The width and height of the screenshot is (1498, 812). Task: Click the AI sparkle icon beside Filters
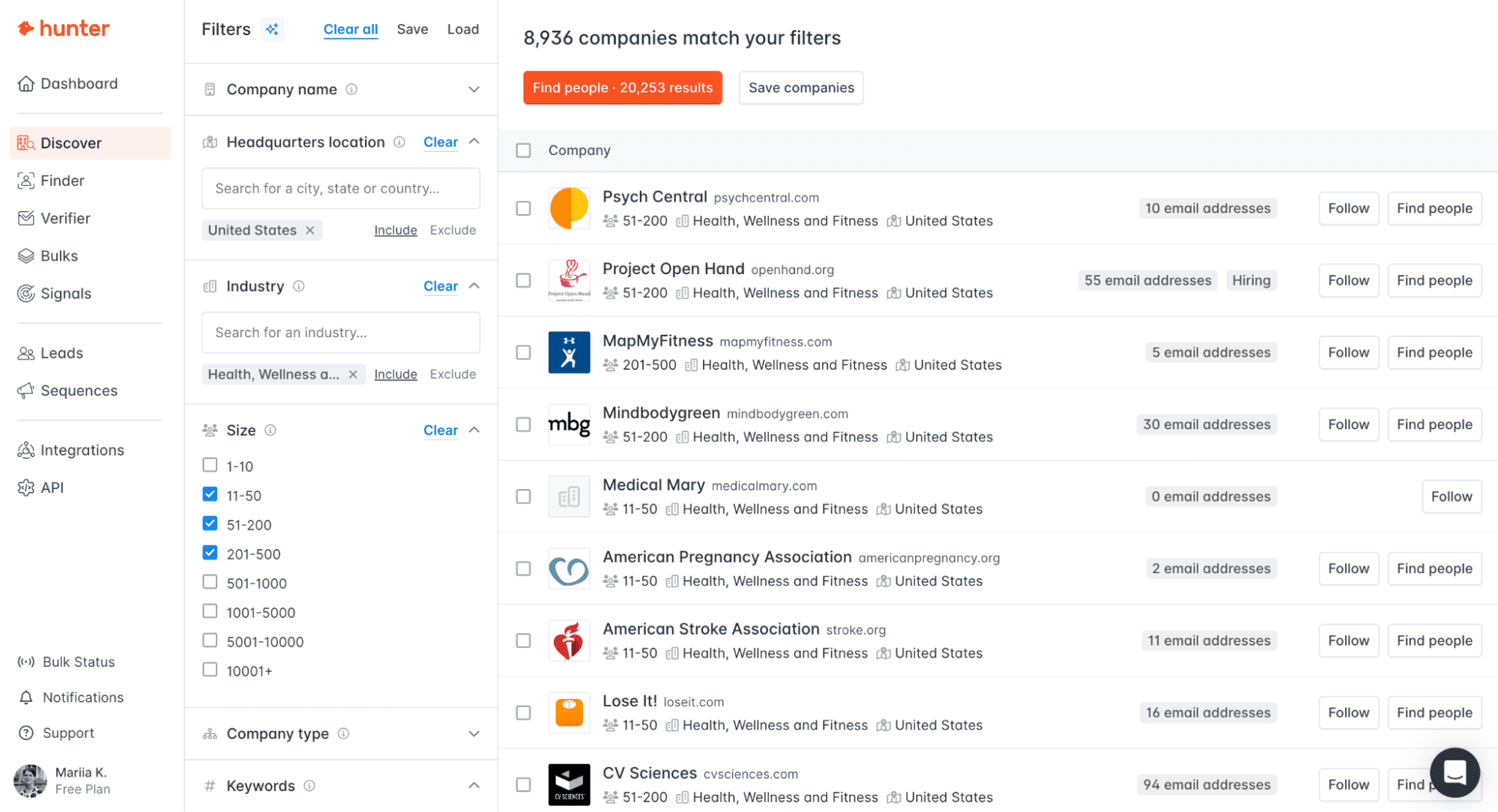pyautogui.click(x=272, y=29)
